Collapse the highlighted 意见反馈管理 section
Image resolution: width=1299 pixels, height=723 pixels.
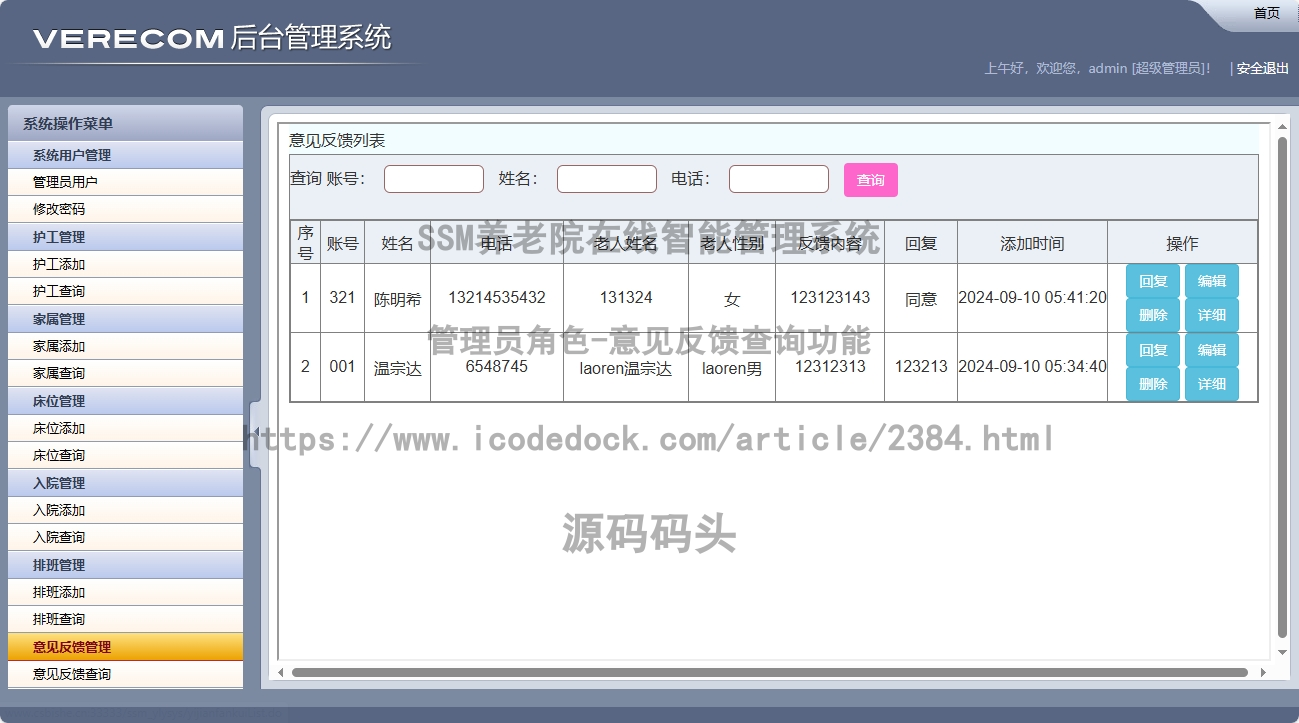pyautogui.click(x=125, y=647)
